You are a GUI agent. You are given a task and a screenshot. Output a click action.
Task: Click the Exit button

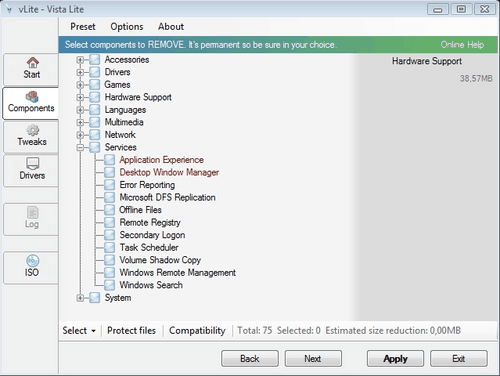459,359
